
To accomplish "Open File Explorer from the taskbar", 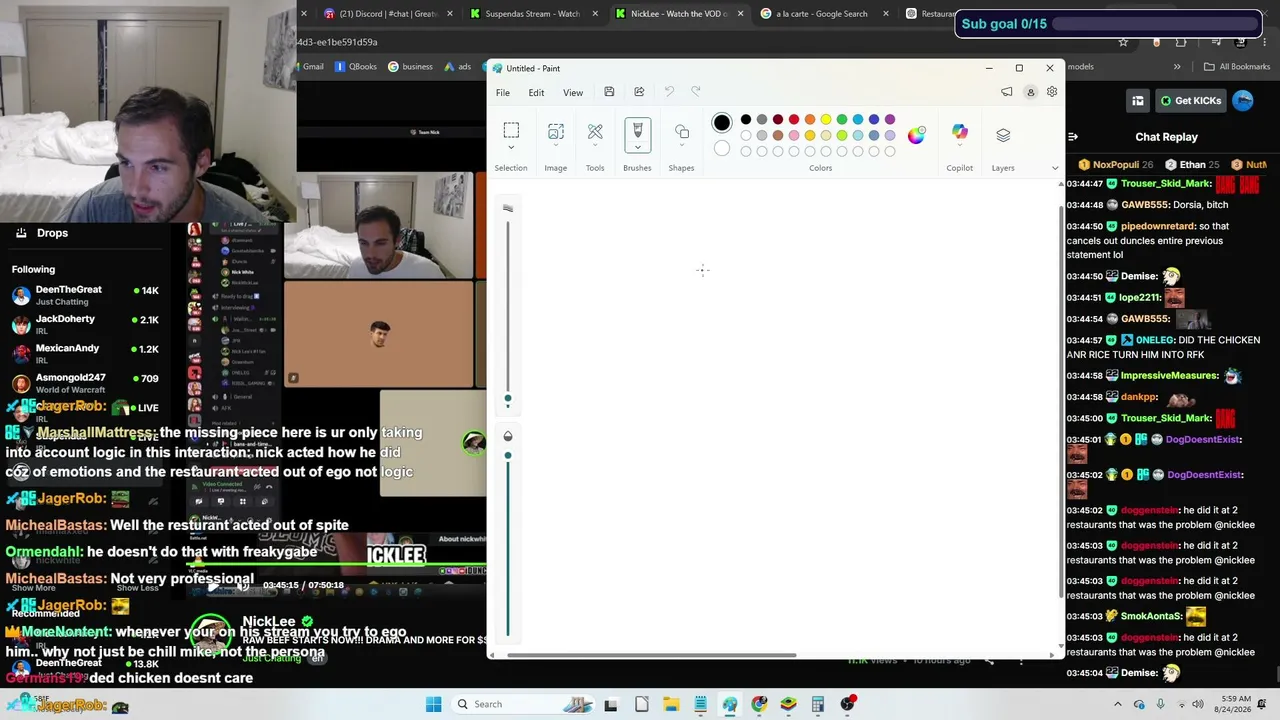I will click(x=671, y=704).
